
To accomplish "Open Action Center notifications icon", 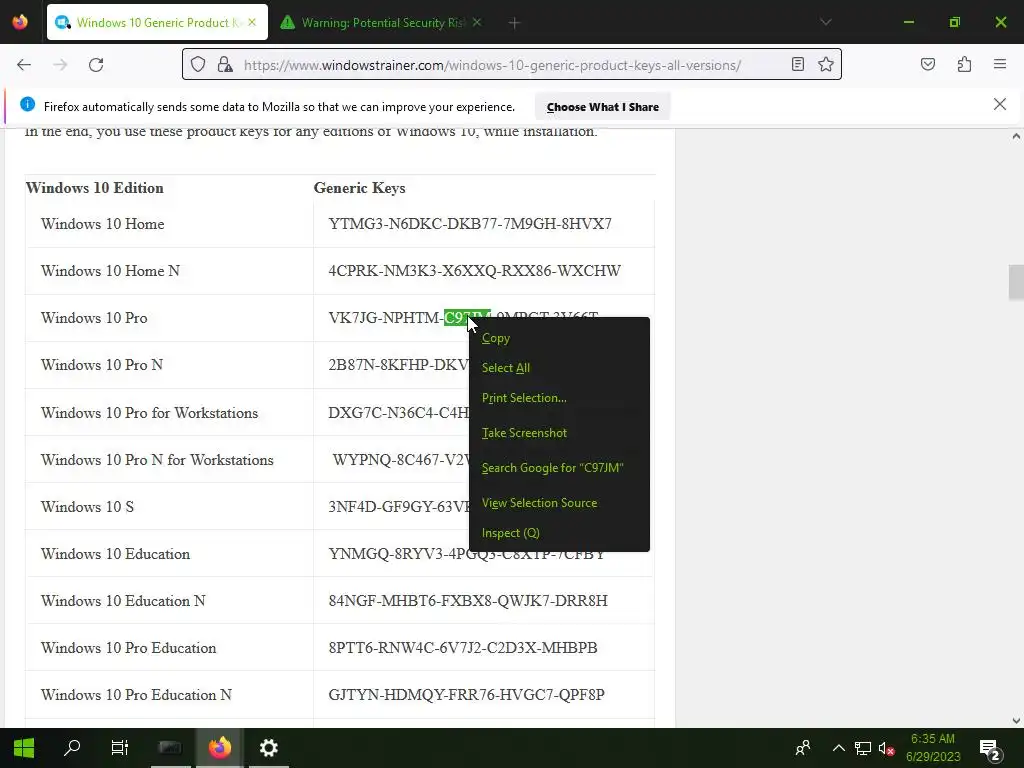I will pos(991,749).
